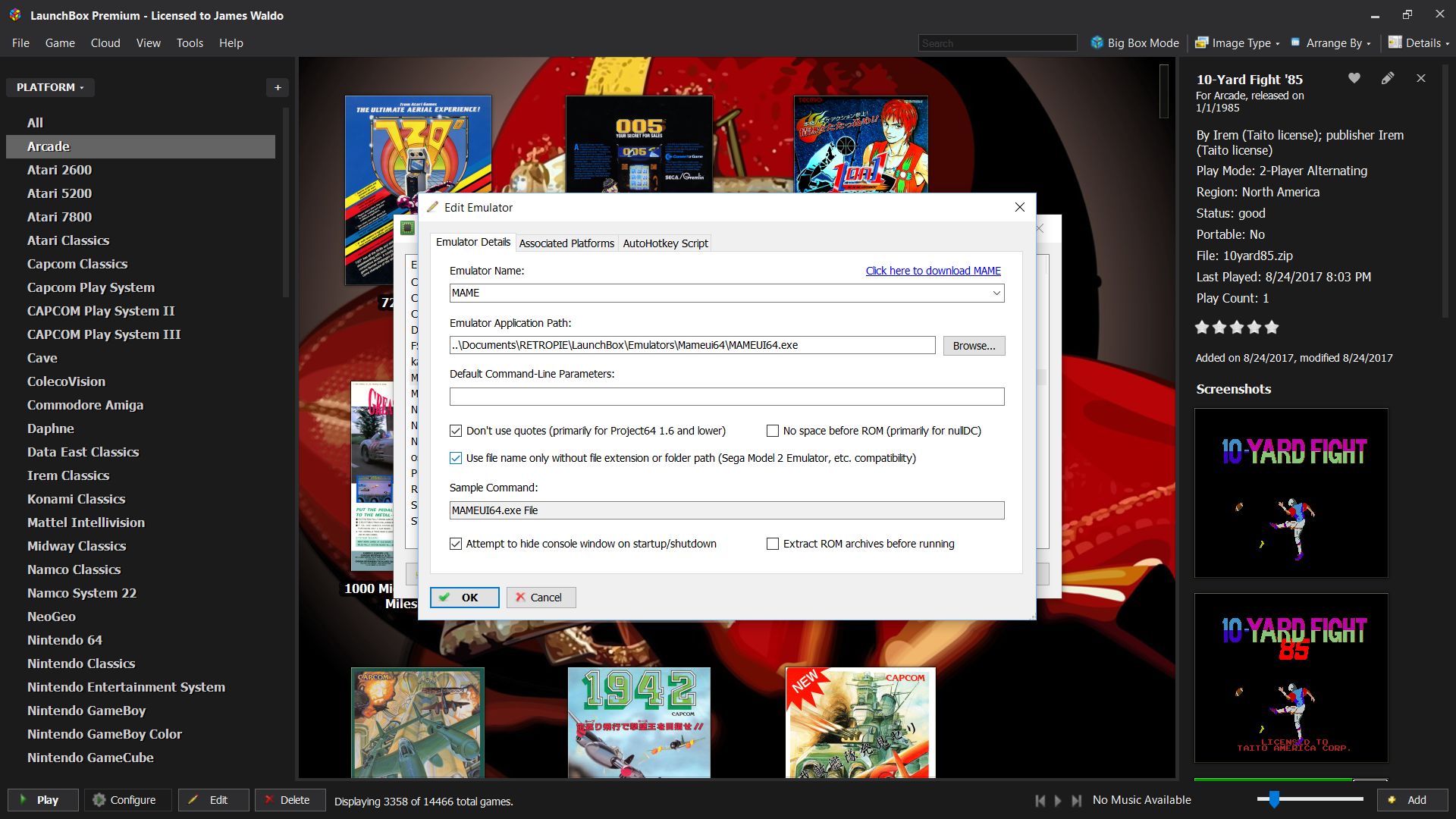Click the Add button
Image resolution: width=1456 pixels, height=819 pixels.
(1412, 800)
